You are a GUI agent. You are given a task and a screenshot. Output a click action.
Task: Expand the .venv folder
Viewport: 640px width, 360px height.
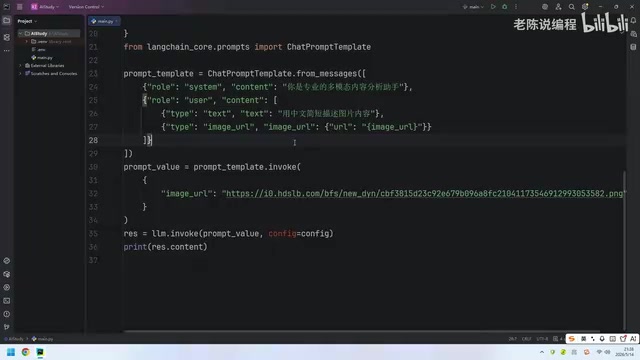click(x=27, y=42)
